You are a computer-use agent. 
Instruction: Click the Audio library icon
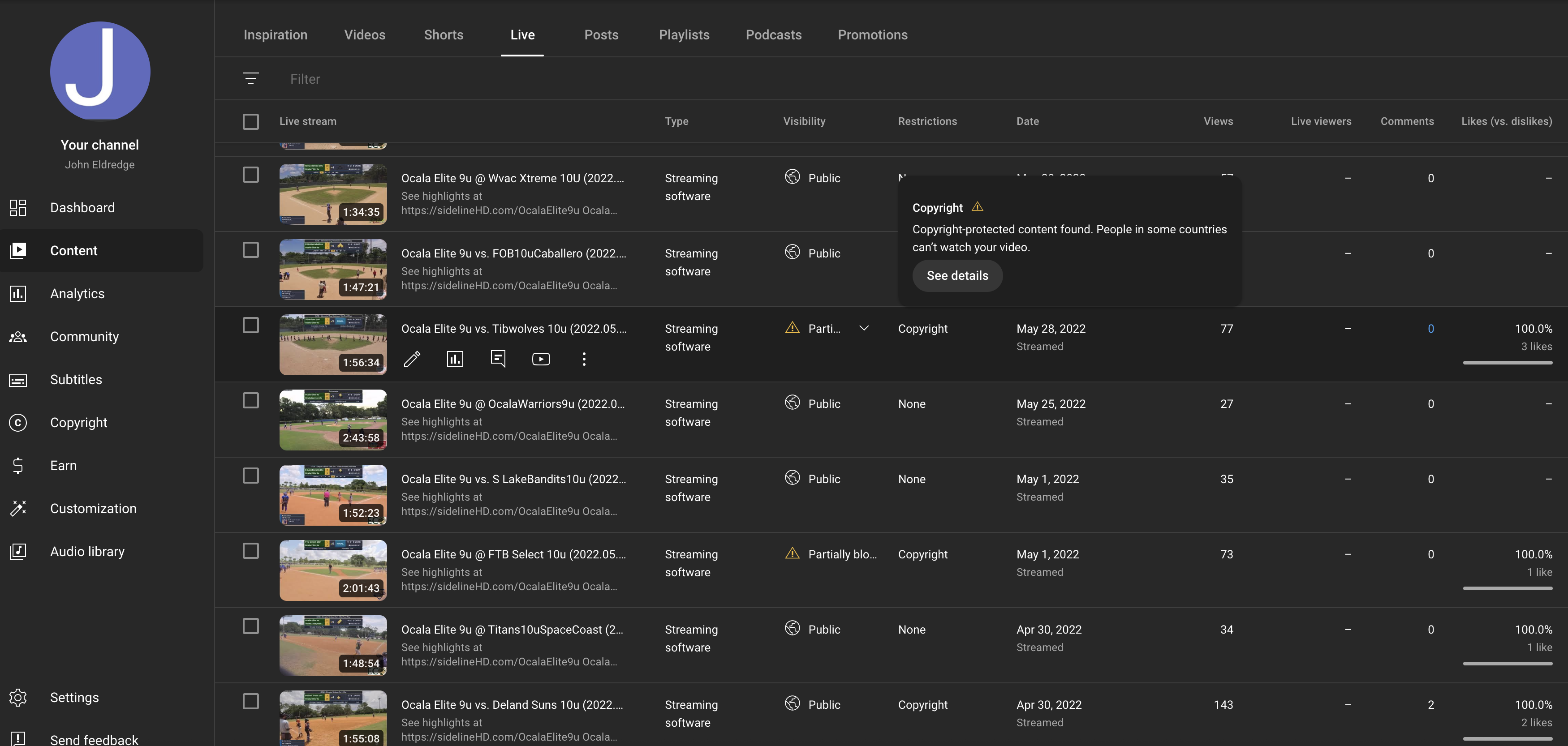[18, 551]
